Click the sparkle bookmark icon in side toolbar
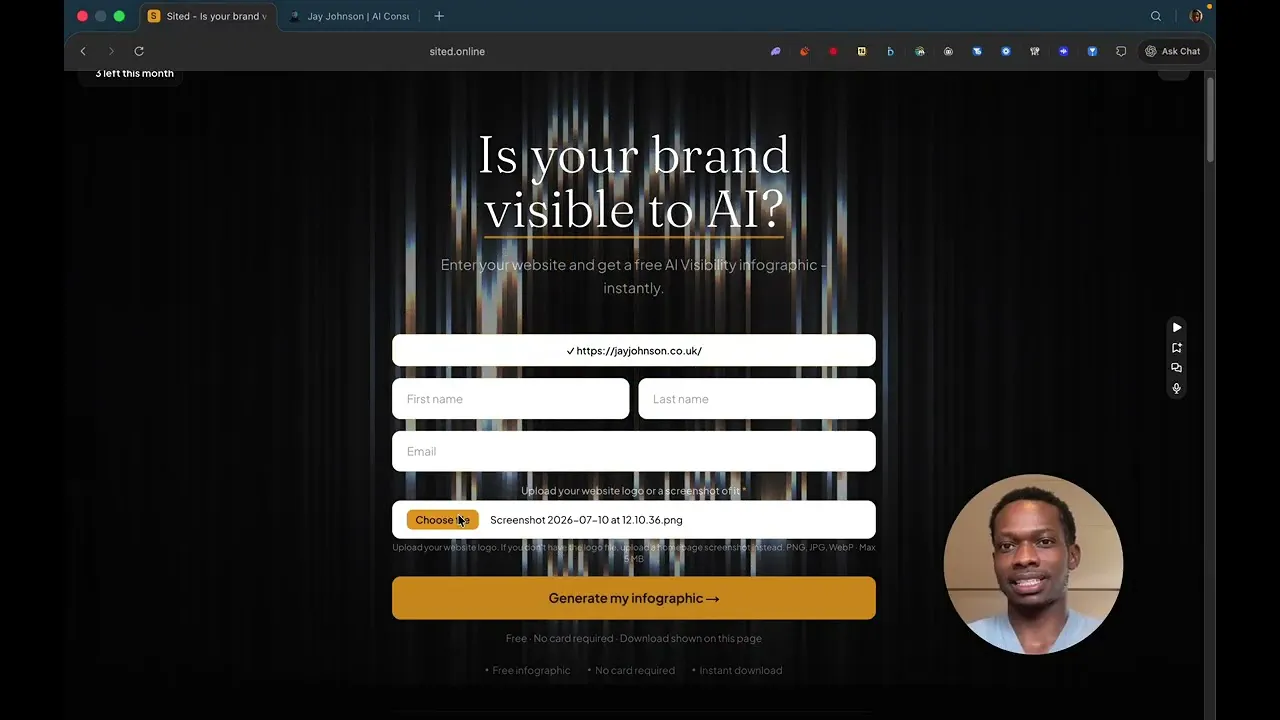 coord(1177,348)
